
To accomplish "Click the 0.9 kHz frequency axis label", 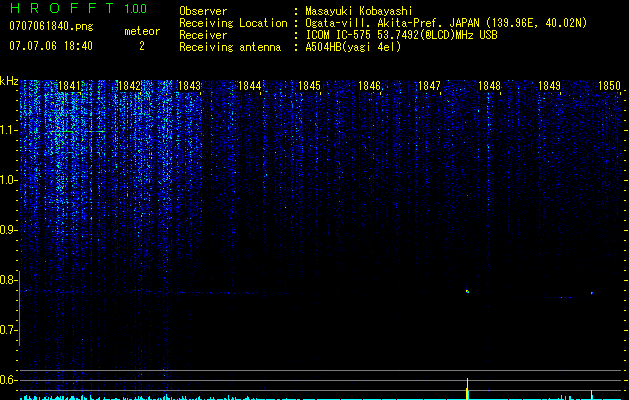I will tap(8, 230).
